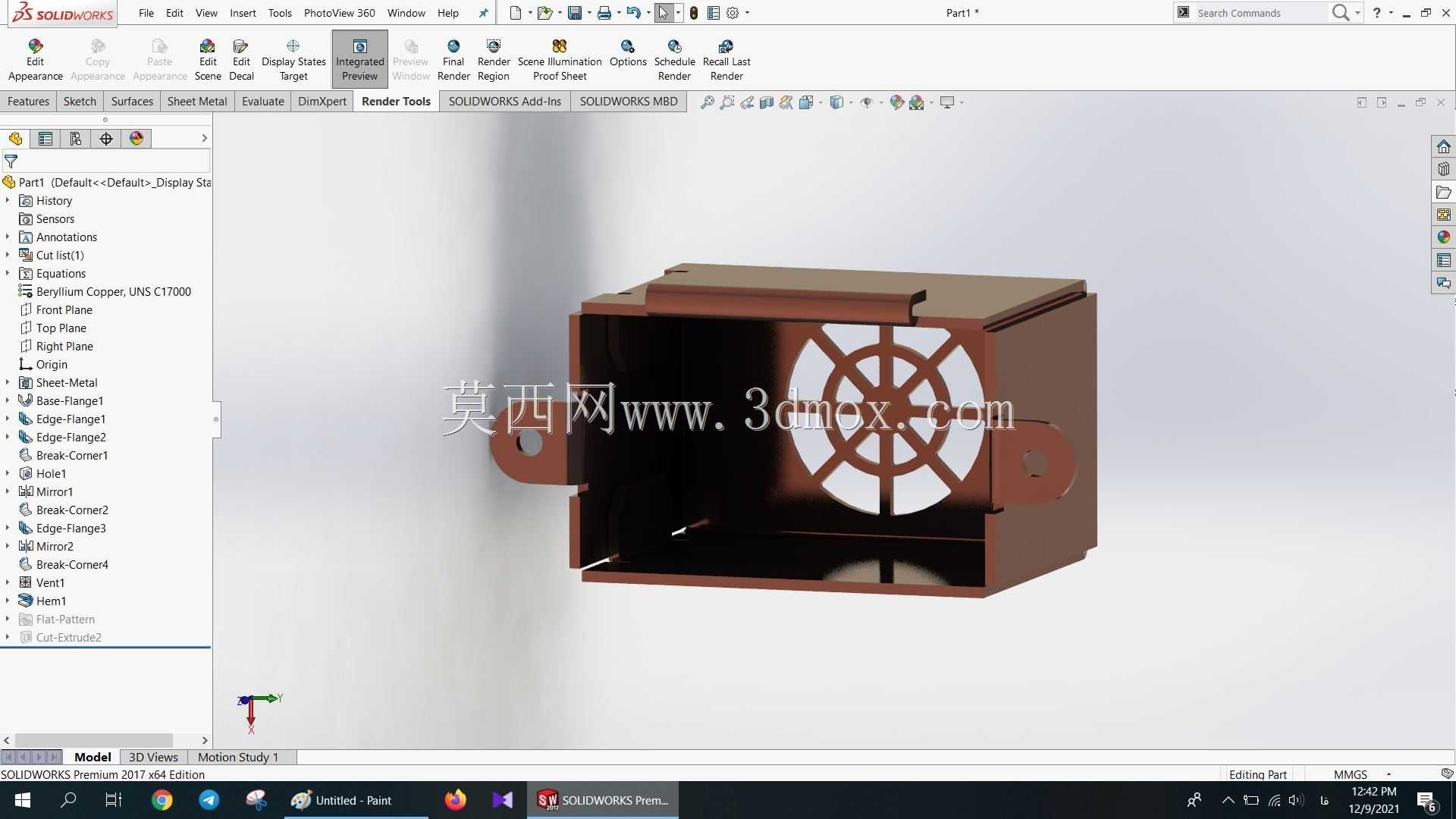This screenshot has width=1456, height=819.
Task: Expand the Base-Flange1 feature node
Action: pos(8,400)
